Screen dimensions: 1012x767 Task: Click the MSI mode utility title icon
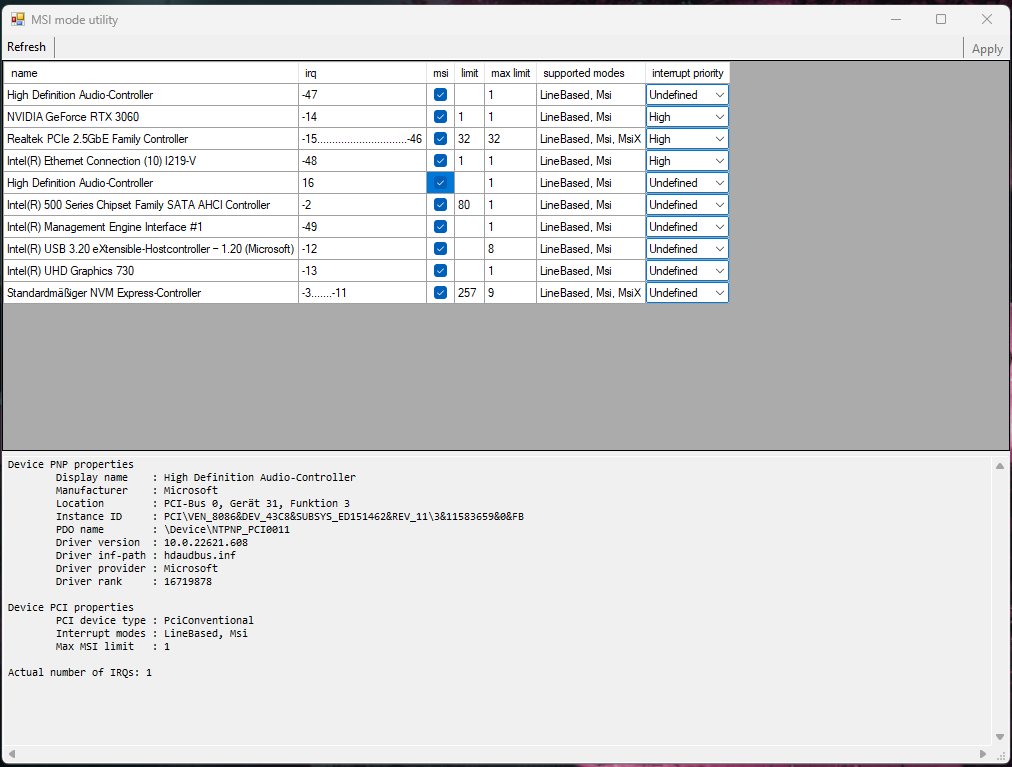point(17,19)
